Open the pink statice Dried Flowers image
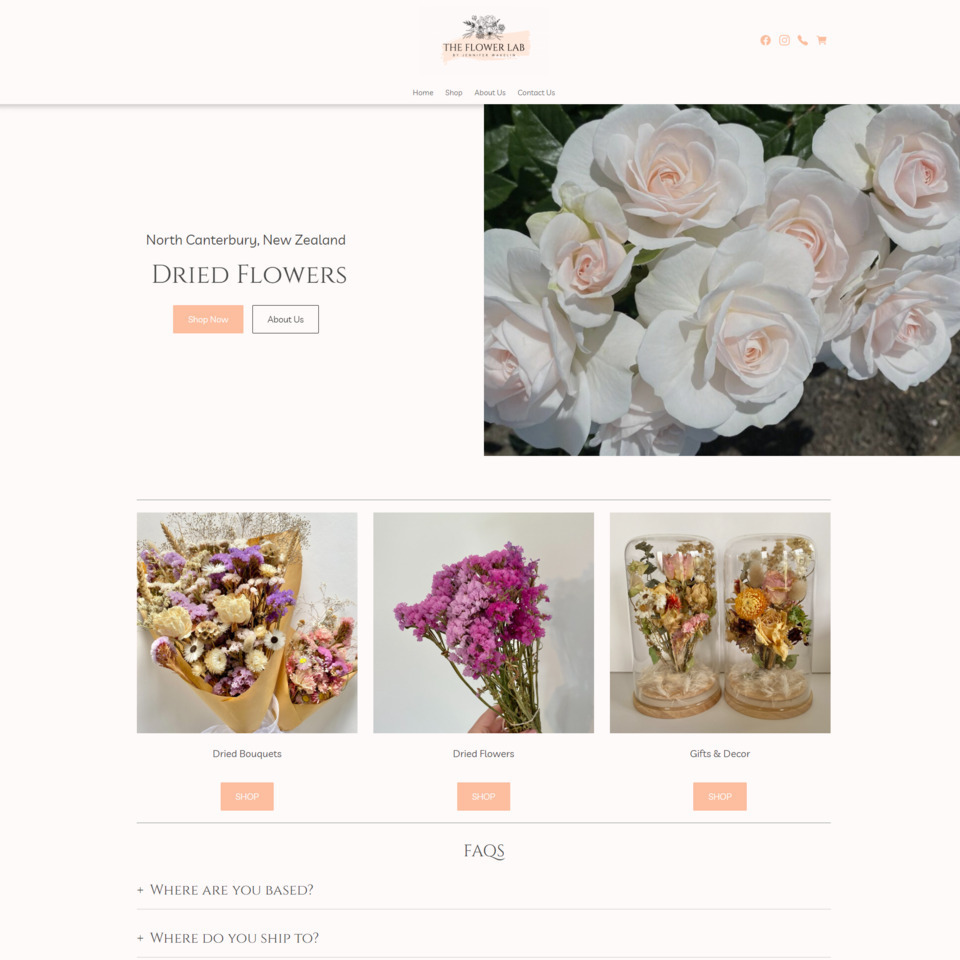960x960 pixels. tap(484, 623)
